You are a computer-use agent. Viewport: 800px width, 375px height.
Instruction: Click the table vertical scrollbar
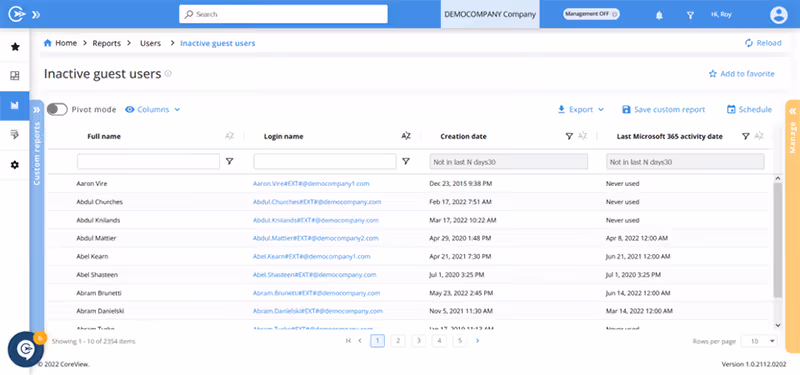(778, 240)
